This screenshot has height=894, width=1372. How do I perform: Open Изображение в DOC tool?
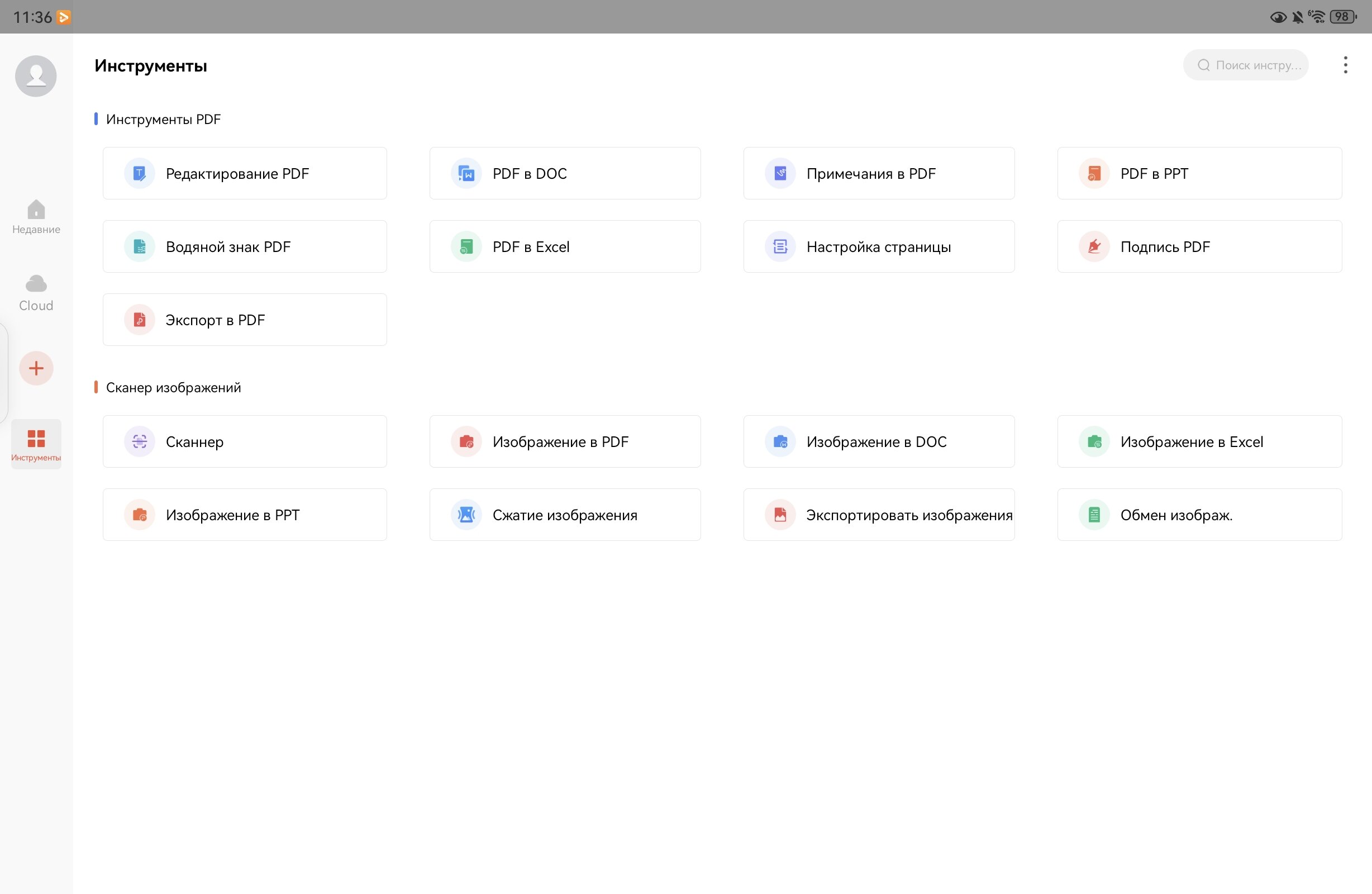pos(879,442)
